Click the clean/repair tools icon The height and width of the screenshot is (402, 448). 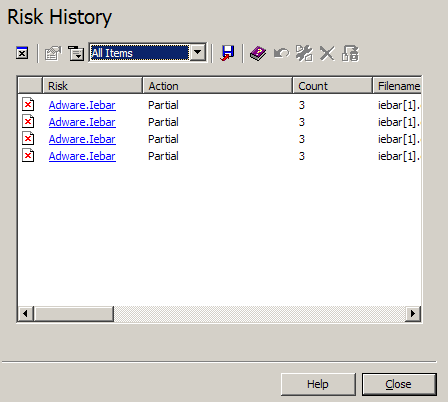point(304,53)
